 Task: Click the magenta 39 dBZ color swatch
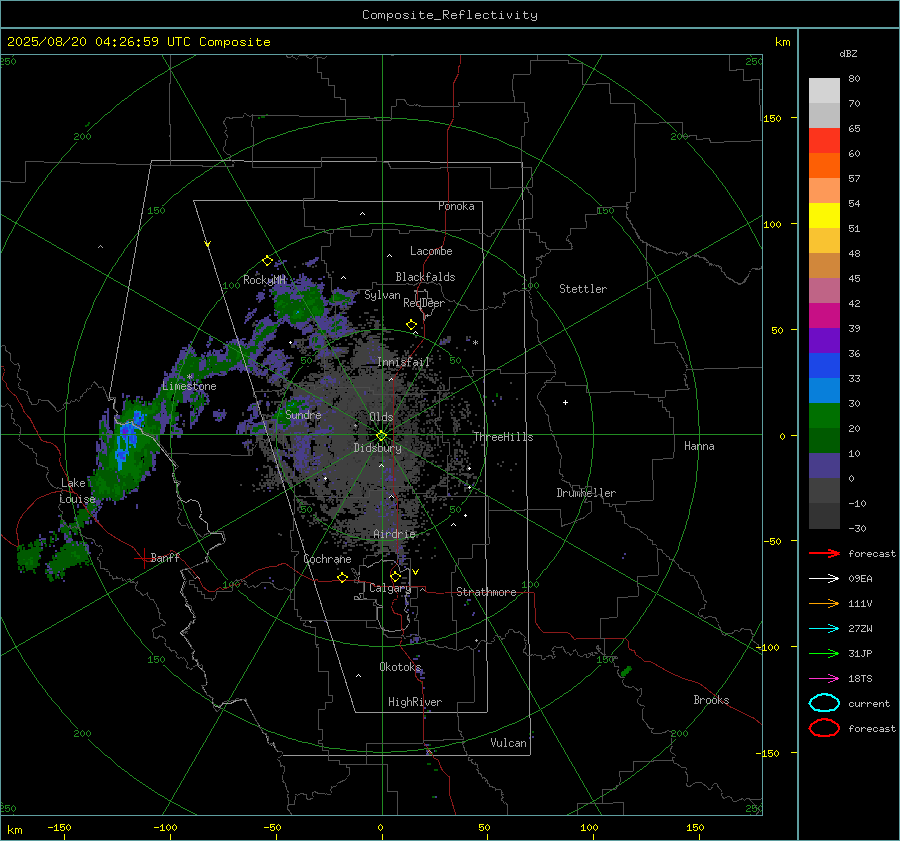(824, 315)
